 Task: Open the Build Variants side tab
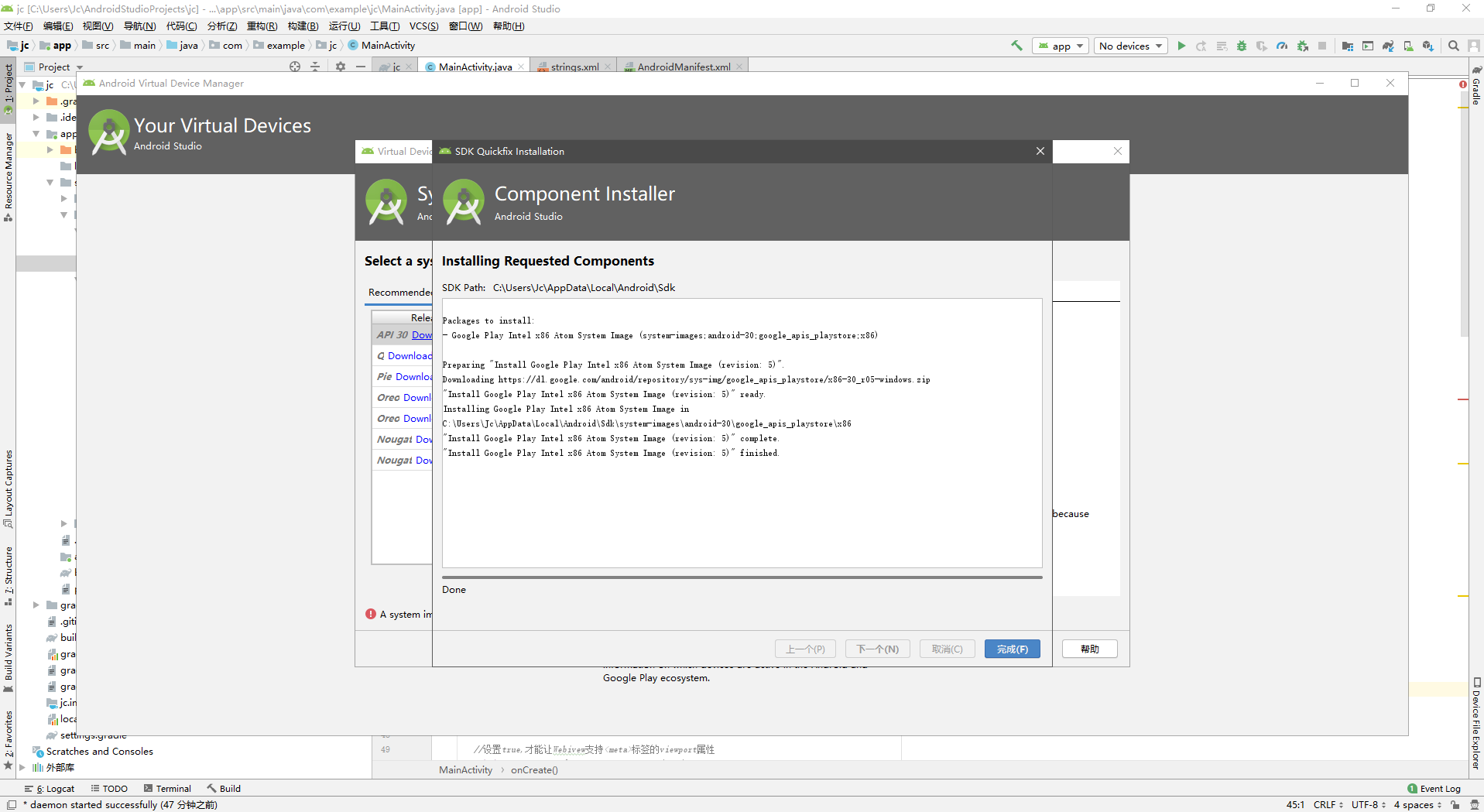9,658
